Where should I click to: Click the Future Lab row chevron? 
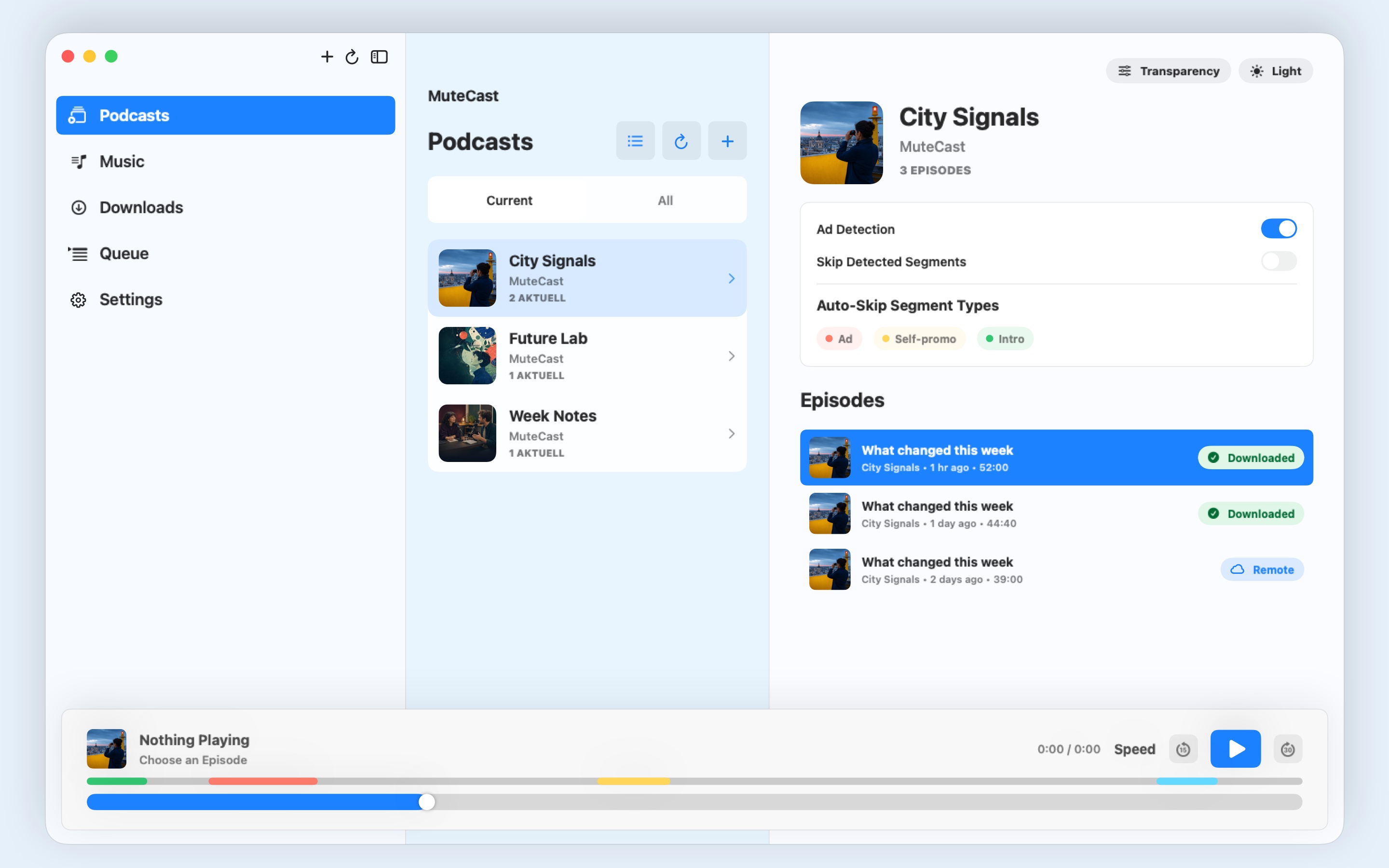[731, 356]
